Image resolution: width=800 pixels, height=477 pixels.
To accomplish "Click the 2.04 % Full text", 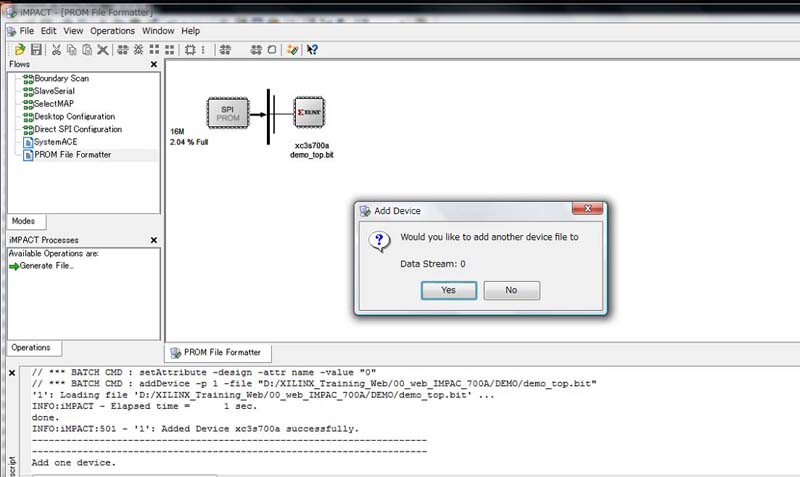I will click(x=189, y=142).
